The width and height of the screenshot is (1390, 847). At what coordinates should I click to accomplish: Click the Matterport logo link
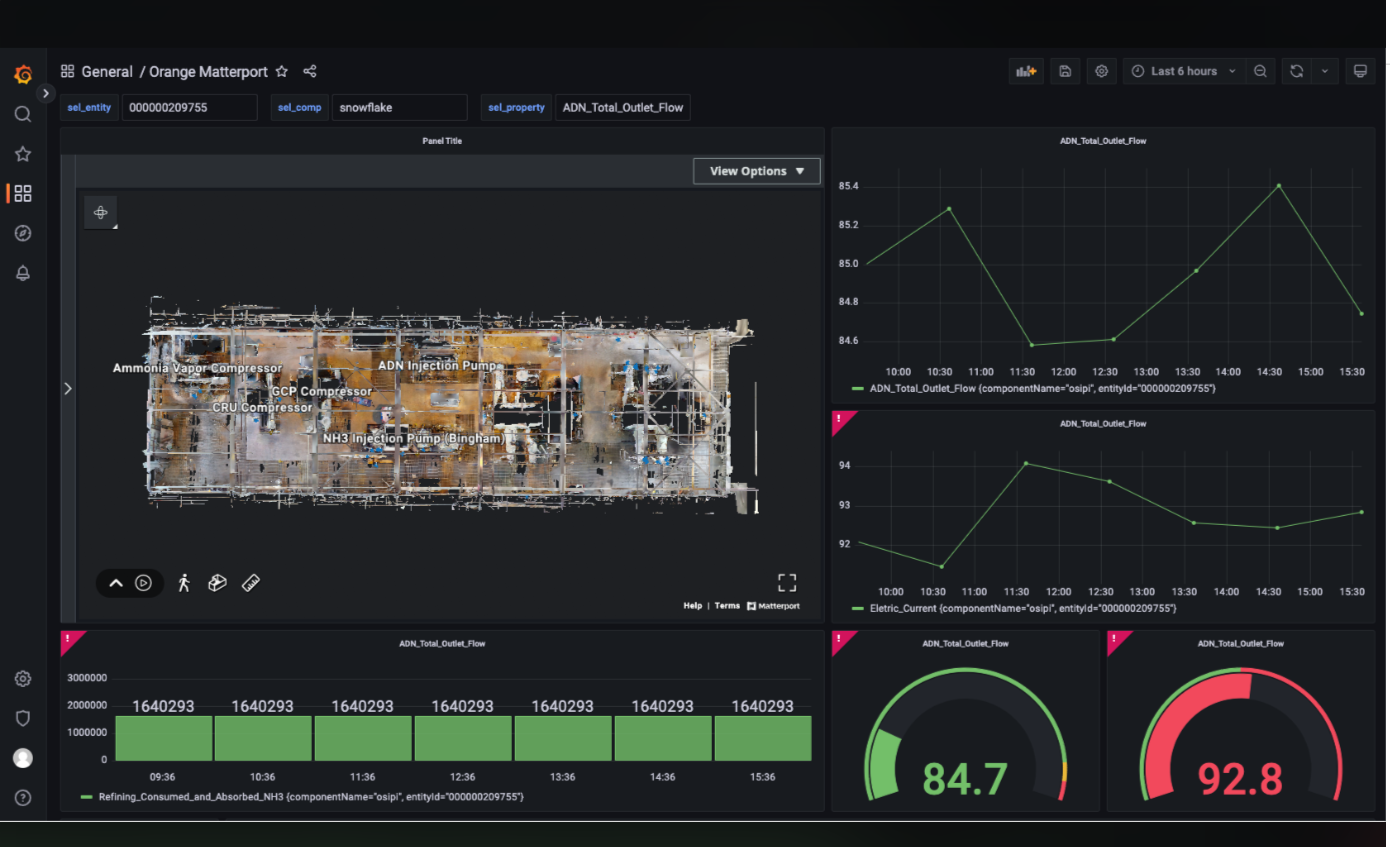coord(774,606)
